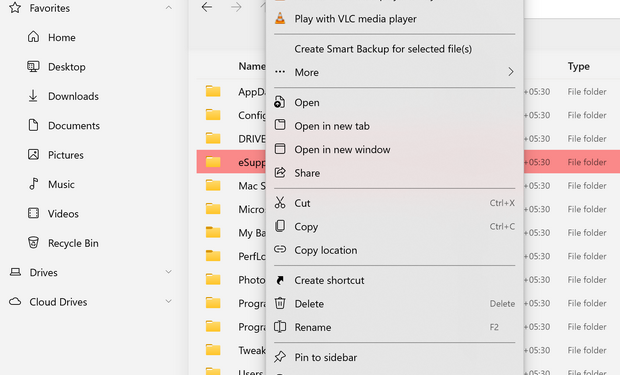Image resolution: width=620 pixels, height=375 pixels.
Task: Click the Cloud Drives cloud icon
Action: [x=15, y=301]
